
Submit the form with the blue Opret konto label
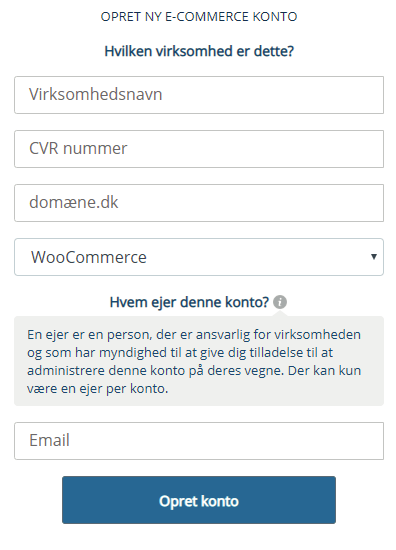click(x=199, y=501)
